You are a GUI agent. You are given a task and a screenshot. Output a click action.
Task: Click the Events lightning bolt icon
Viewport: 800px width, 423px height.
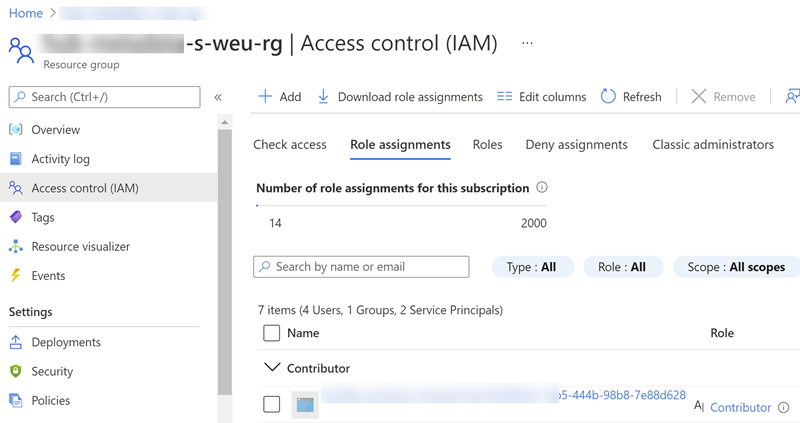coord(16,276)
